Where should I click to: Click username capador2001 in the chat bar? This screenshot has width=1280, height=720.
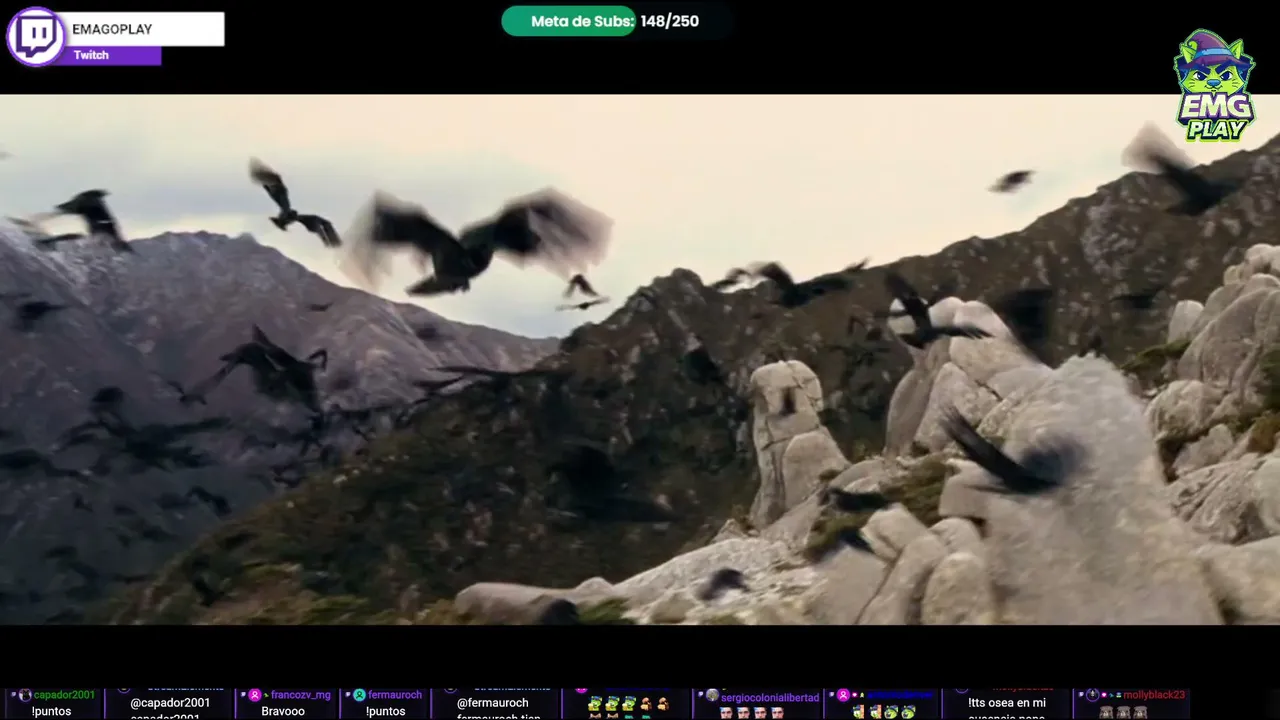click(x=64, y=695)
